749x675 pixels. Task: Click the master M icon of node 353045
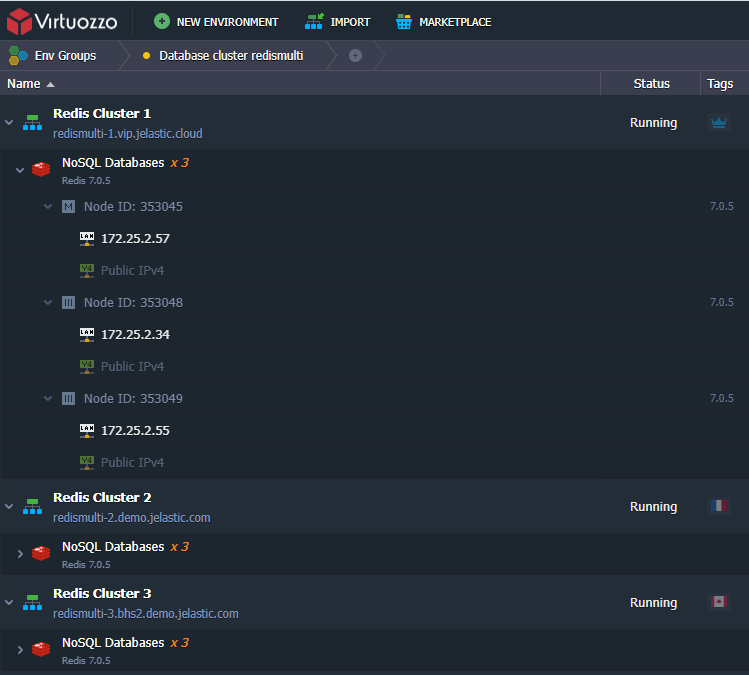(x=68, y=207)
